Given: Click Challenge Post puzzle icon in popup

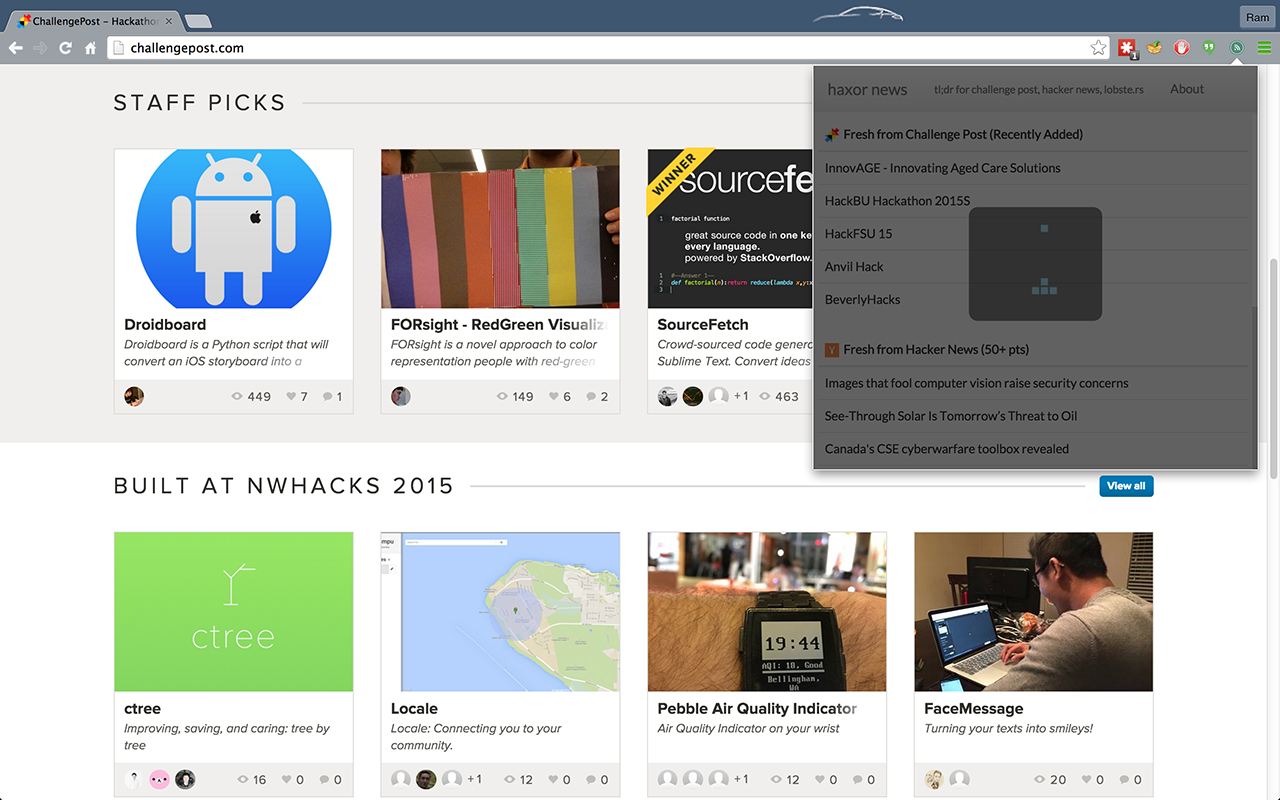Looking at the screenshot, I should click(x=832, y=134).
